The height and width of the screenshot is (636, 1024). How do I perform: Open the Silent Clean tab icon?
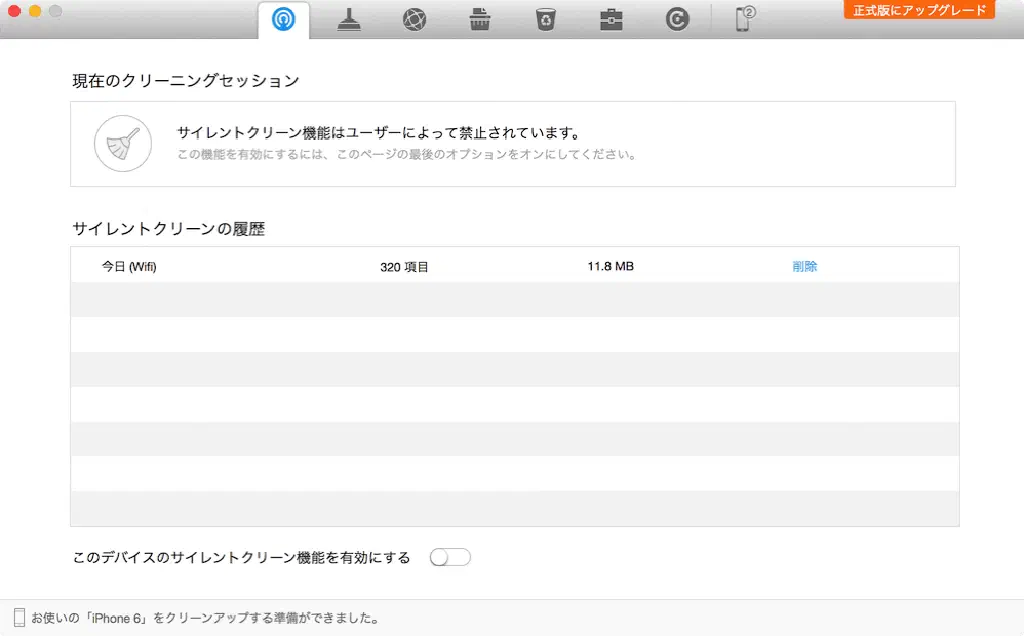pos(284,20)
